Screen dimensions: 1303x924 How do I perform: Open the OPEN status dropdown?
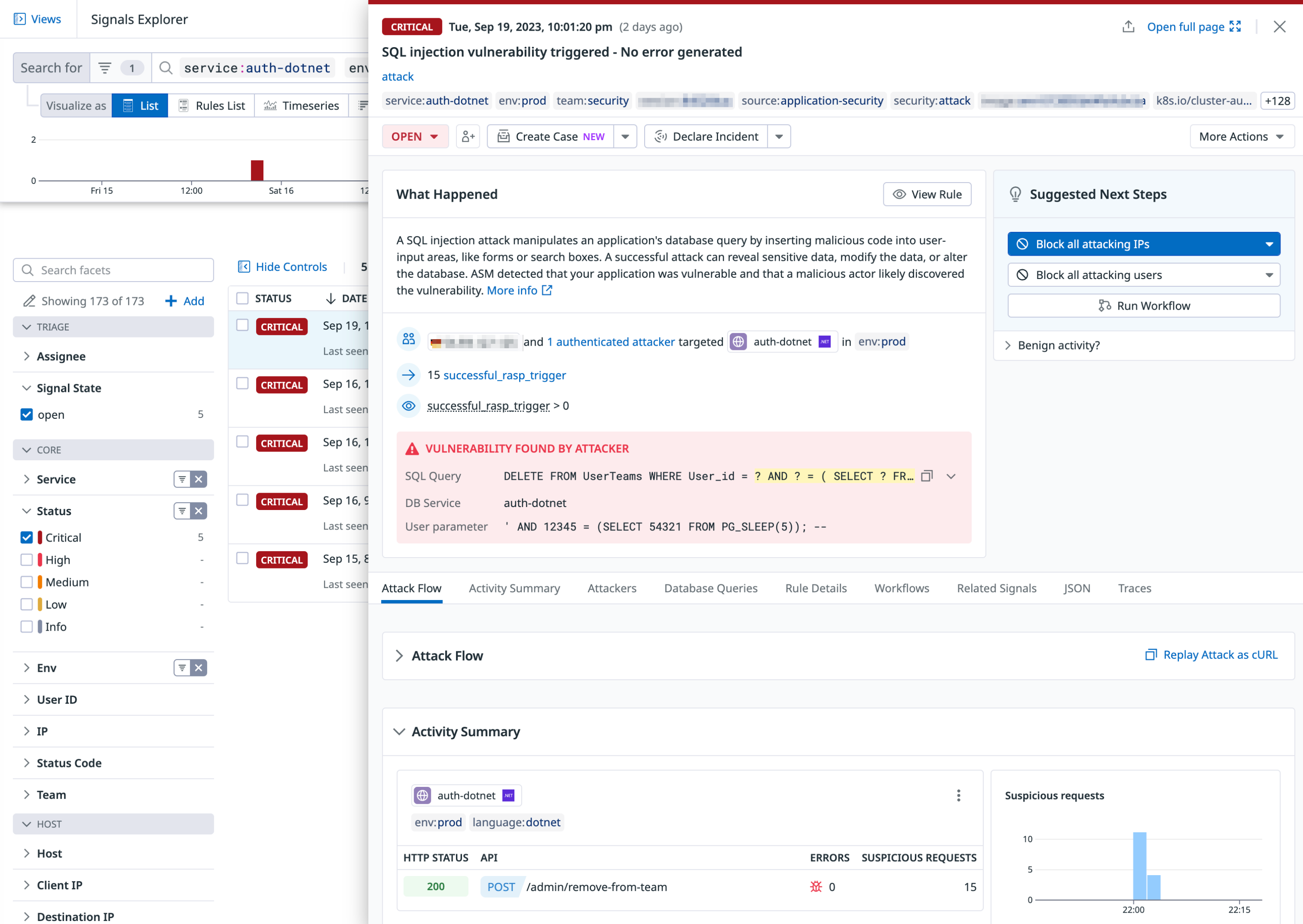(x=415, y=137)
